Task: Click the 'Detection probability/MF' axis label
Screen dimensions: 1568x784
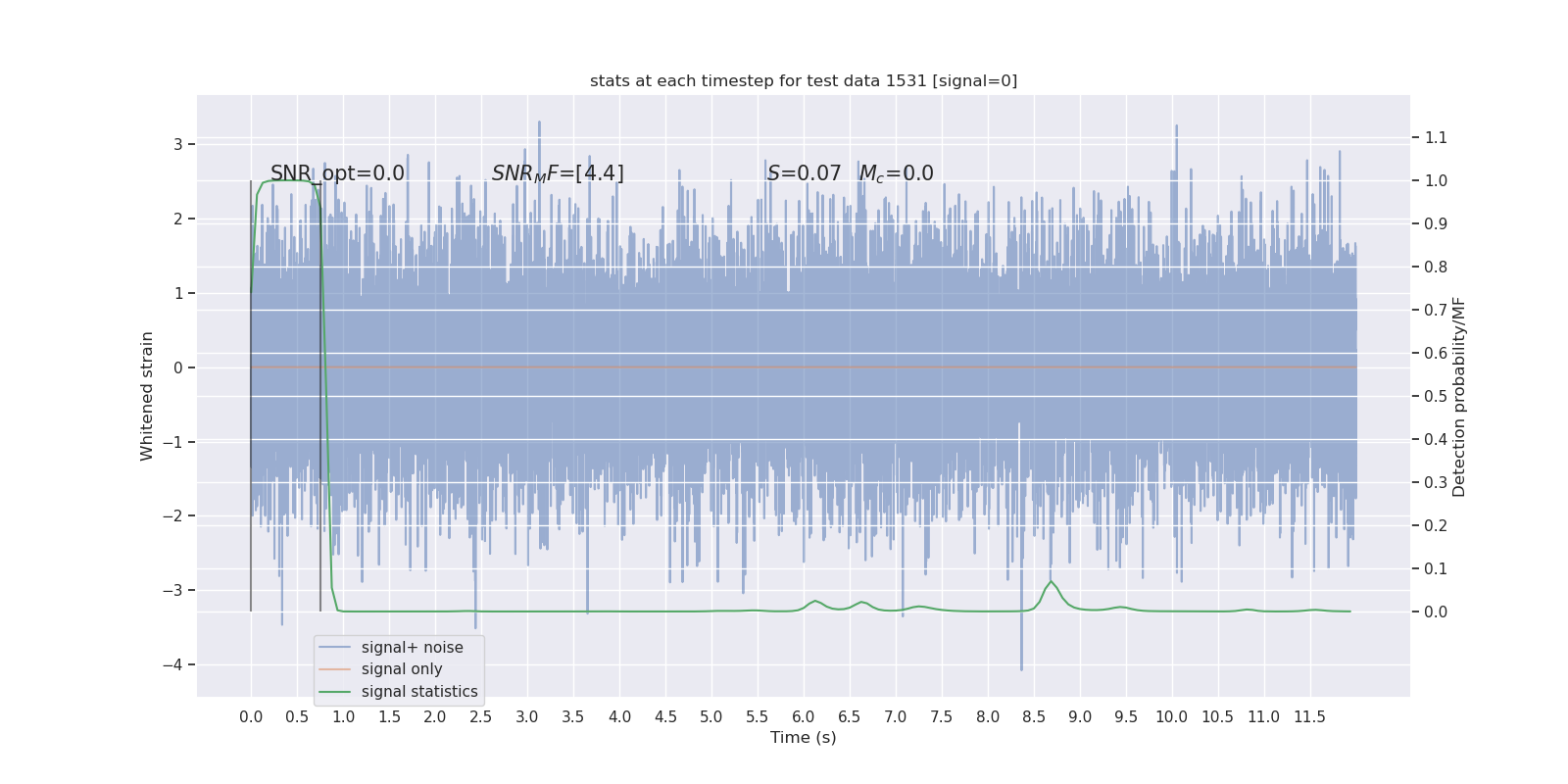Action: [x=1459, y=396]
